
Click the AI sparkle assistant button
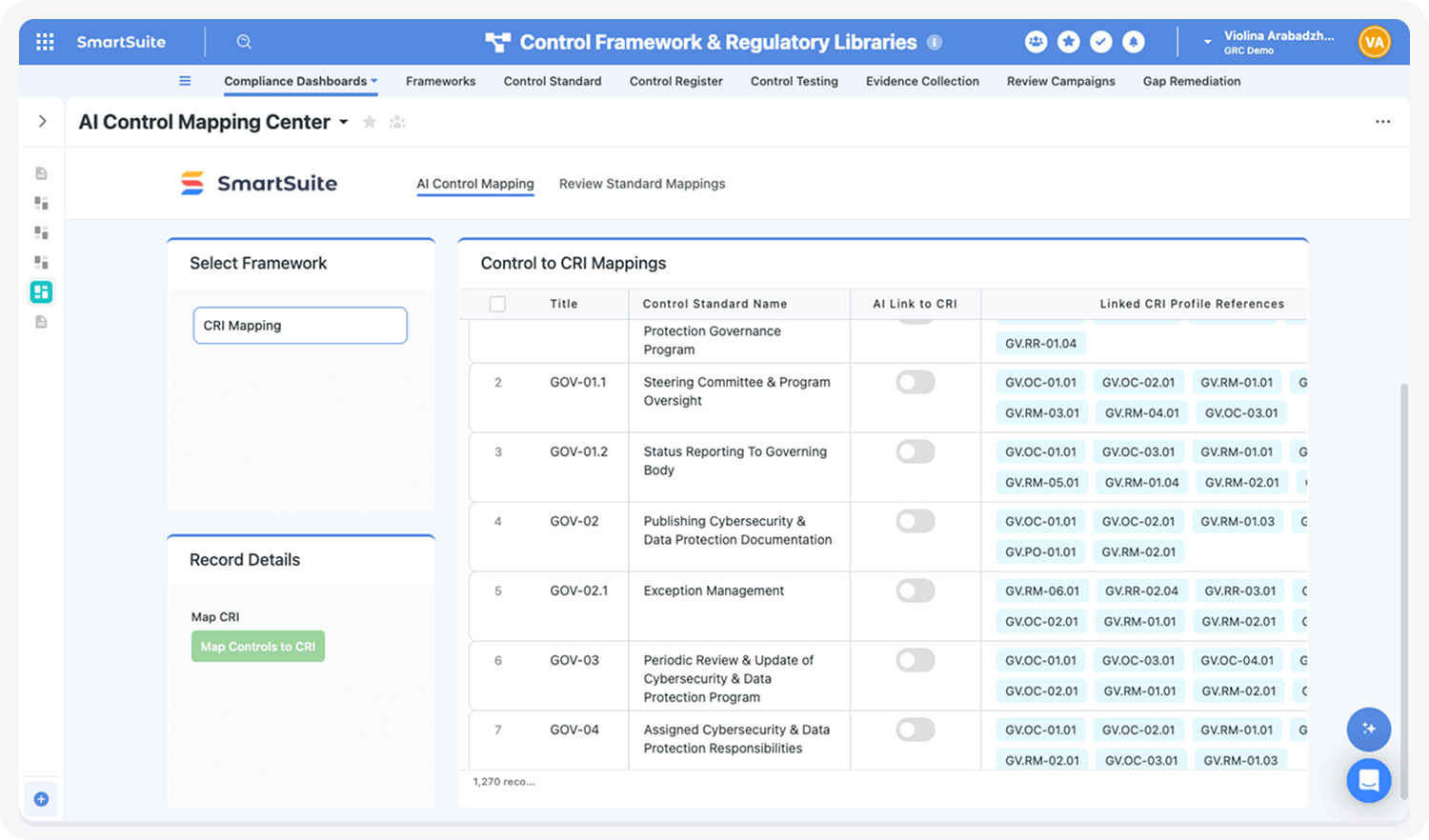1369,730
